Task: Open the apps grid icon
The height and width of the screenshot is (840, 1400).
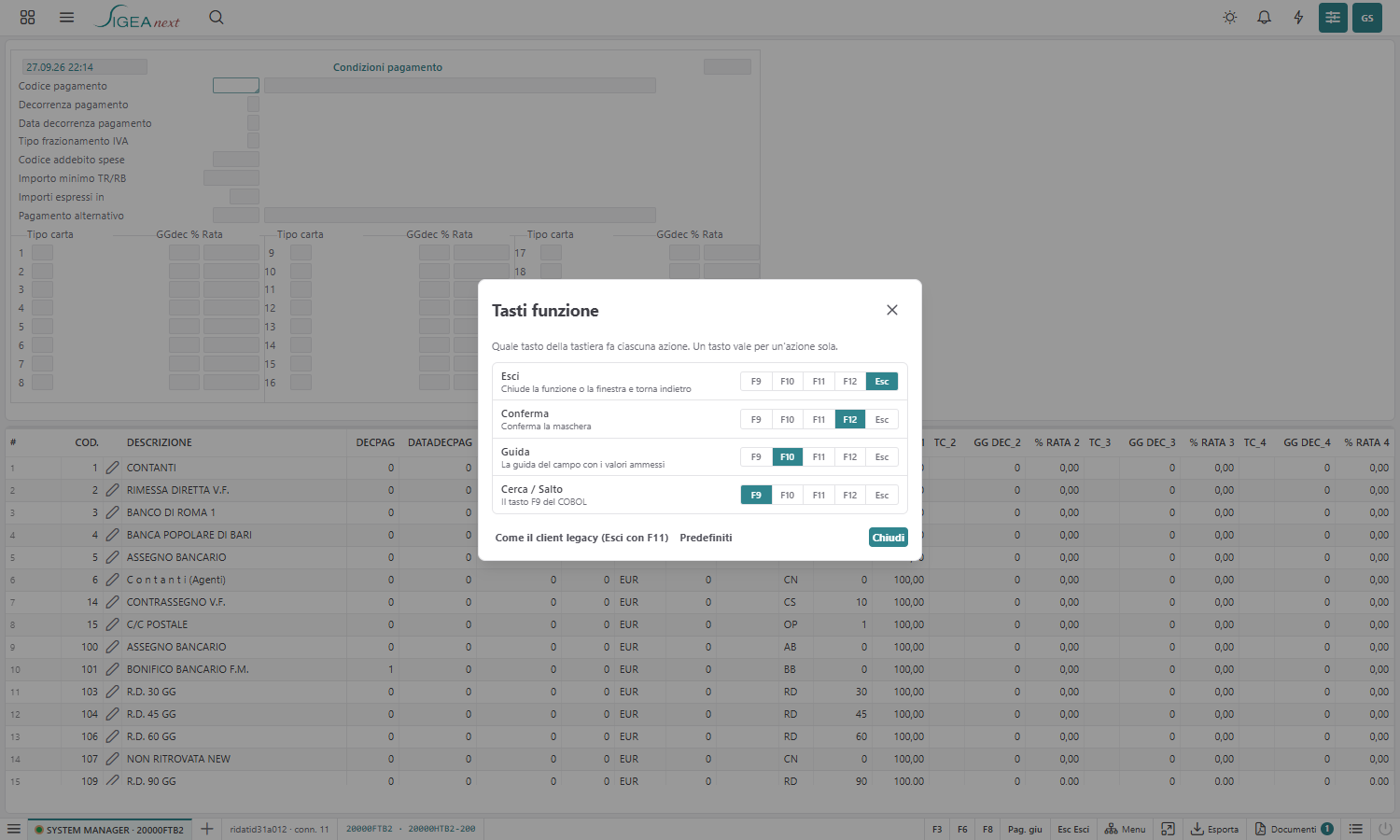Action: pyautogui.click(x=27, y=17)
